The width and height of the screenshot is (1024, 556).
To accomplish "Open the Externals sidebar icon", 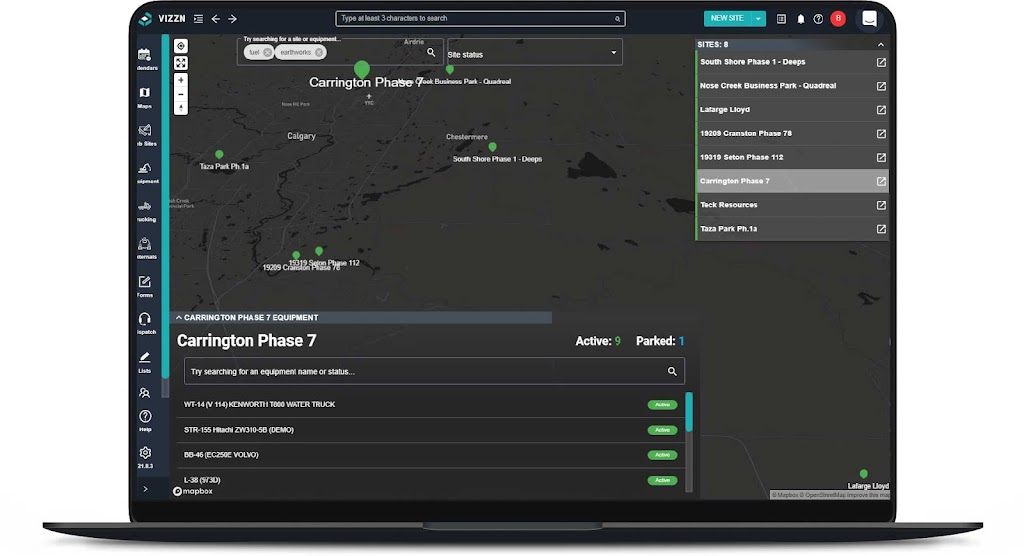I will tap(145, 244).
